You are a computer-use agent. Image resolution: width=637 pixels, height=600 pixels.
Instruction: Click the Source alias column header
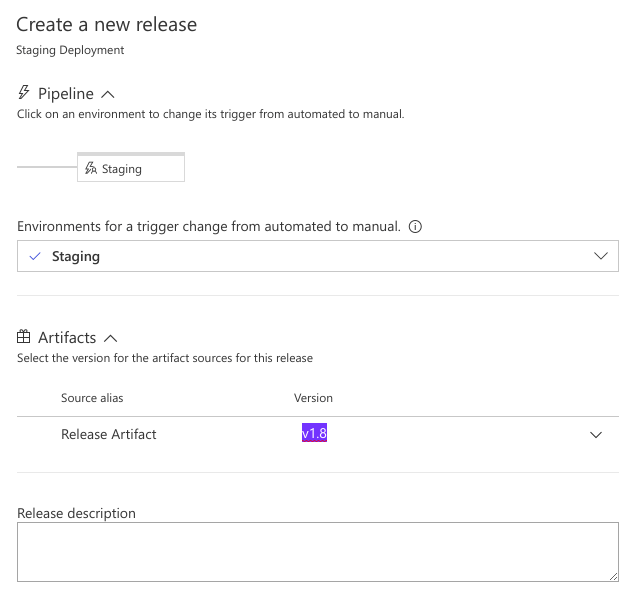(92, 398)
